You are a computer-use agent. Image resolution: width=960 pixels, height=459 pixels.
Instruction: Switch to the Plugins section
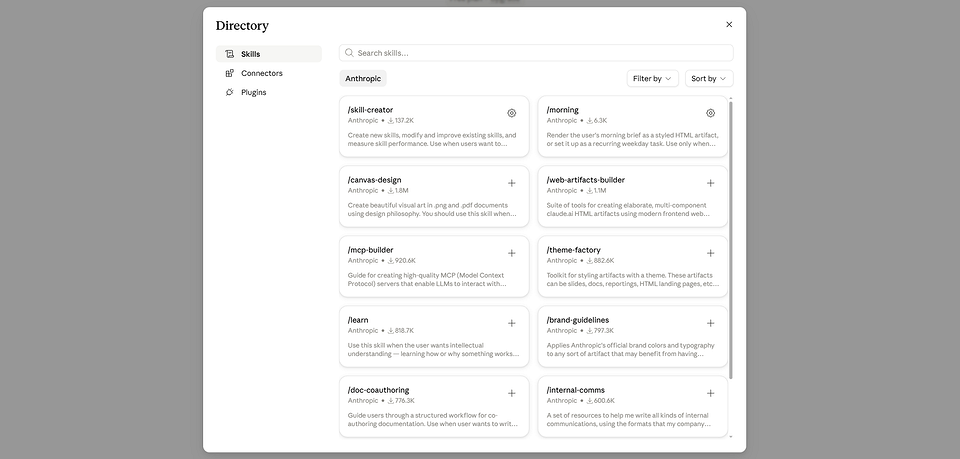tap(269, 92)
